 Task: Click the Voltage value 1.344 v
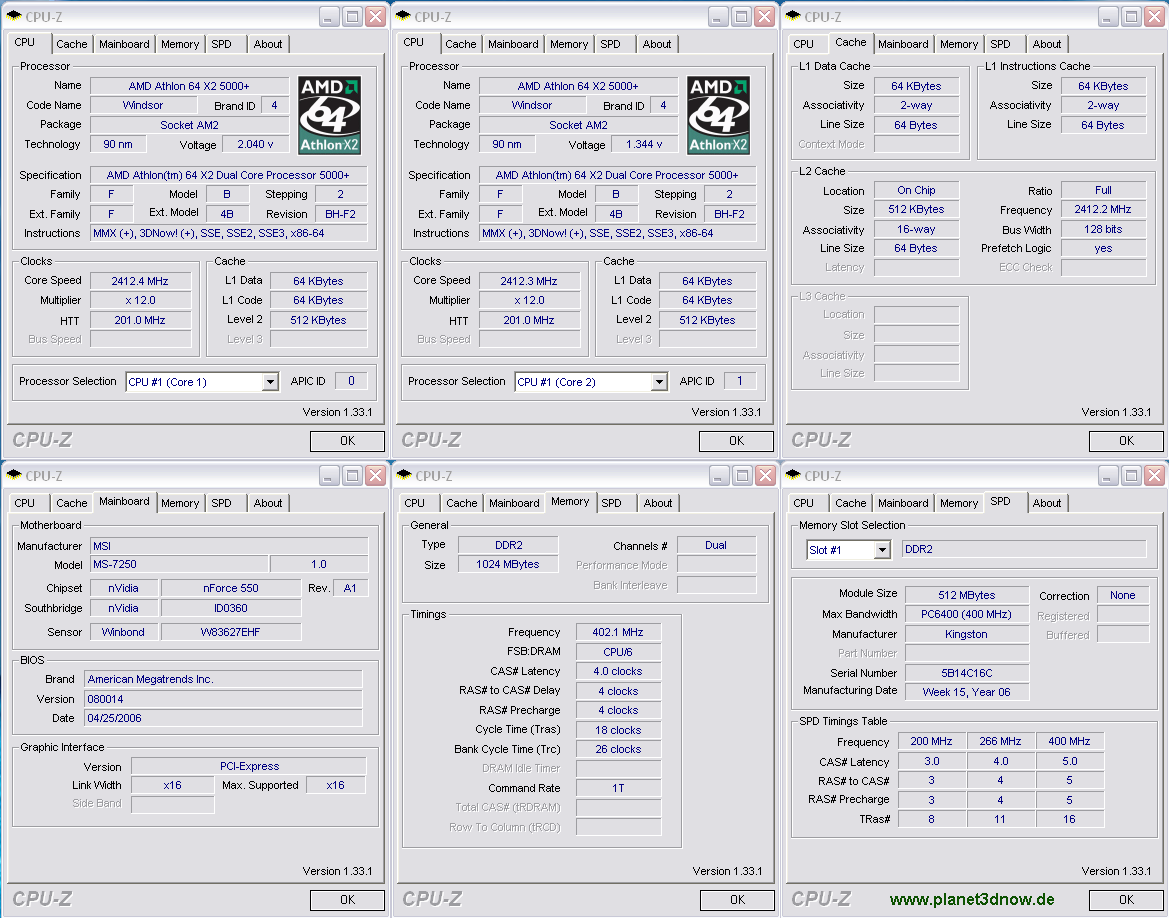(x=645, y=145)
